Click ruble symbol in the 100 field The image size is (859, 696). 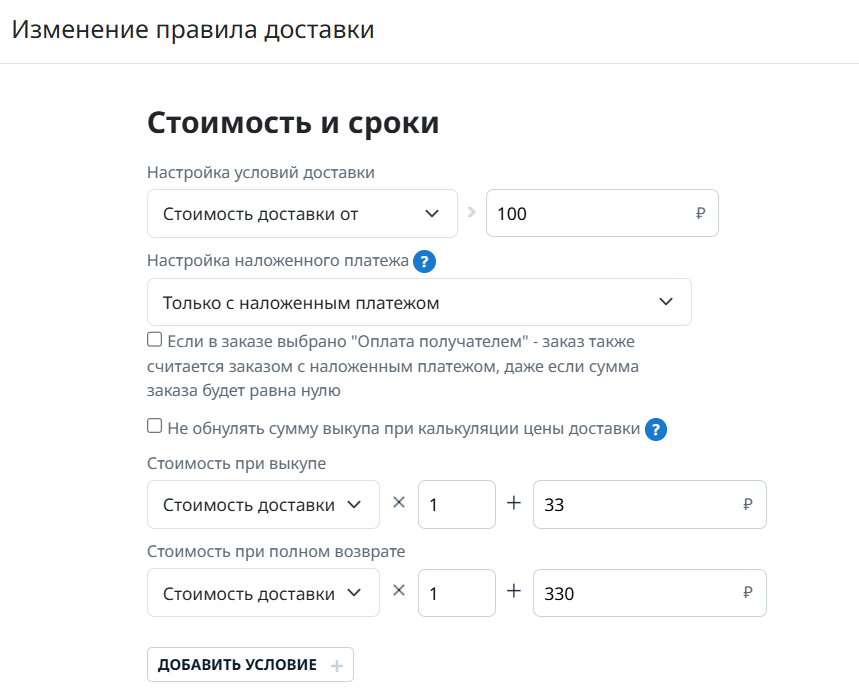tap(700, 213)
